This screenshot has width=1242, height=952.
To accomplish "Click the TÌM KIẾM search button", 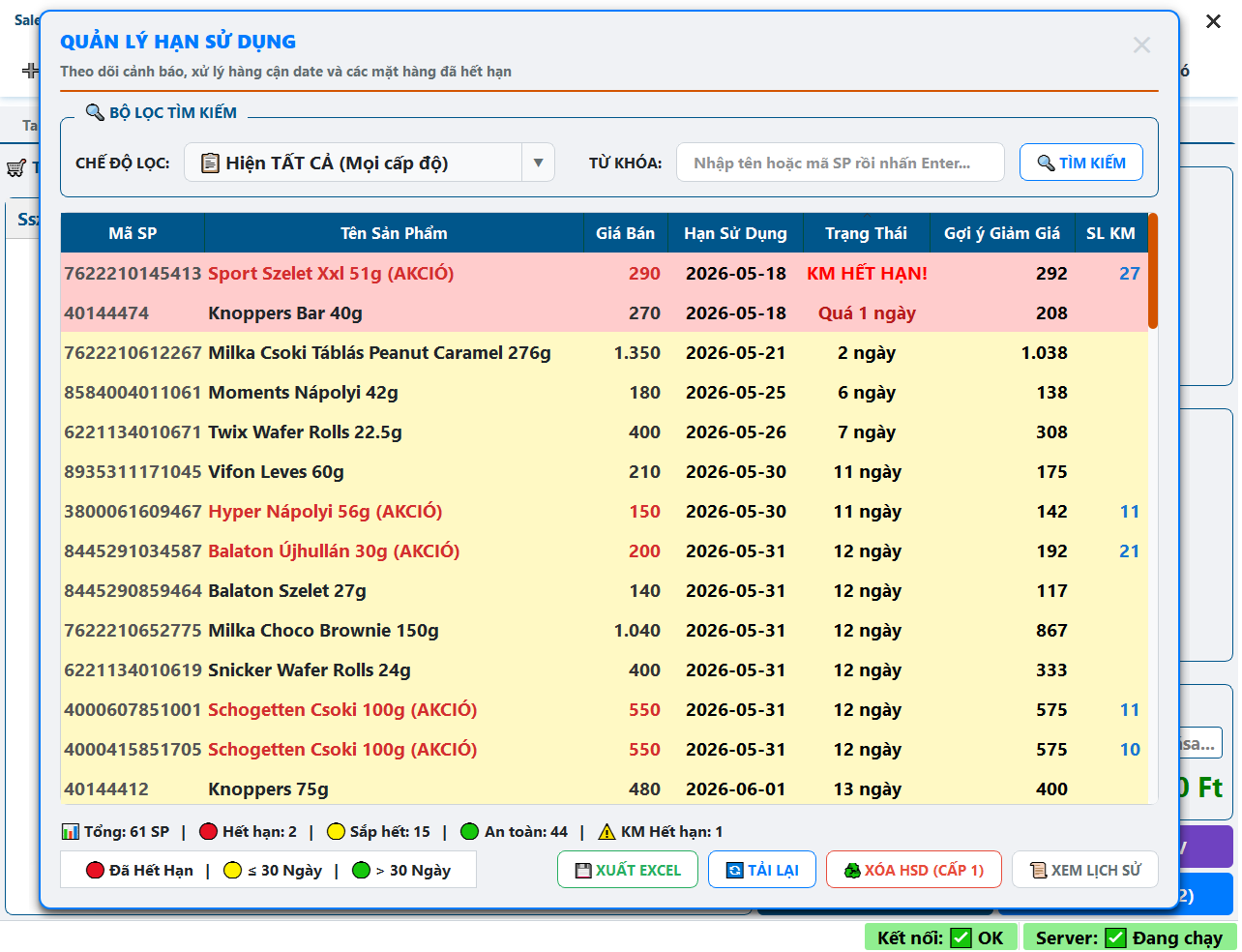I will point(1081,163).
